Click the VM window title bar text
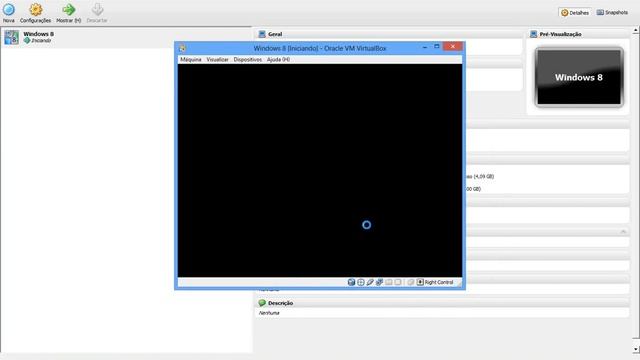This screenshot has width=640, height=360. tap(320, 48)
